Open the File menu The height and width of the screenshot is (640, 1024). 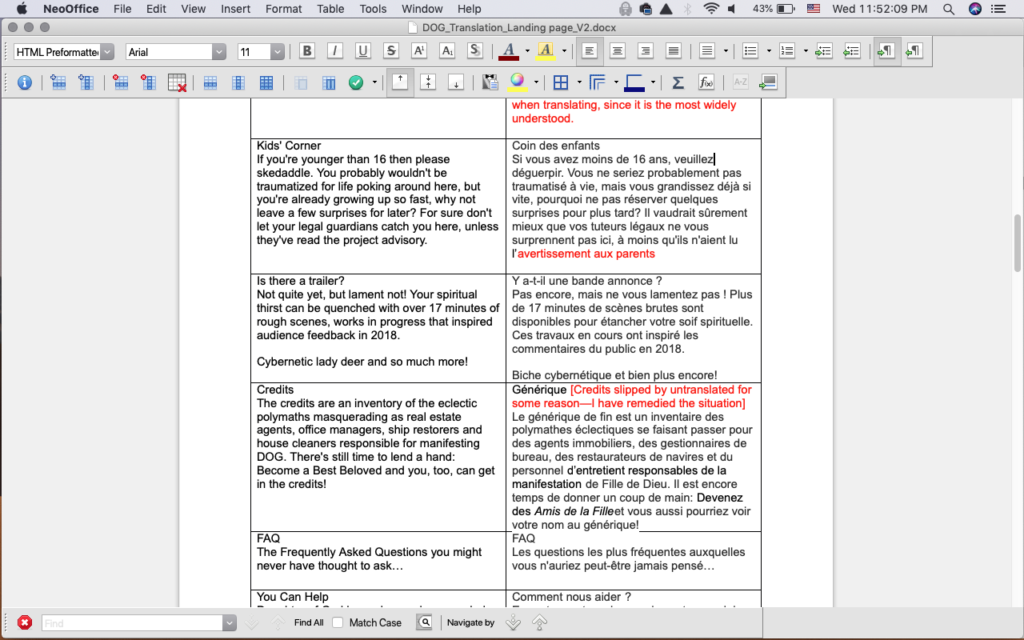(x=122, y=9)
